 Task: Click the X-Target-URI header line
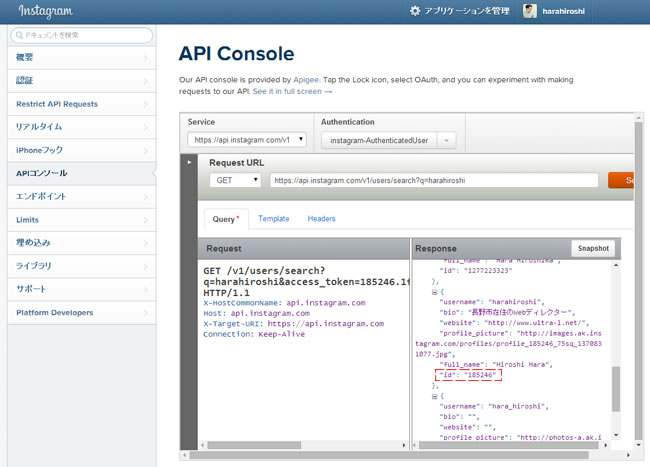(x=293, y=324)
